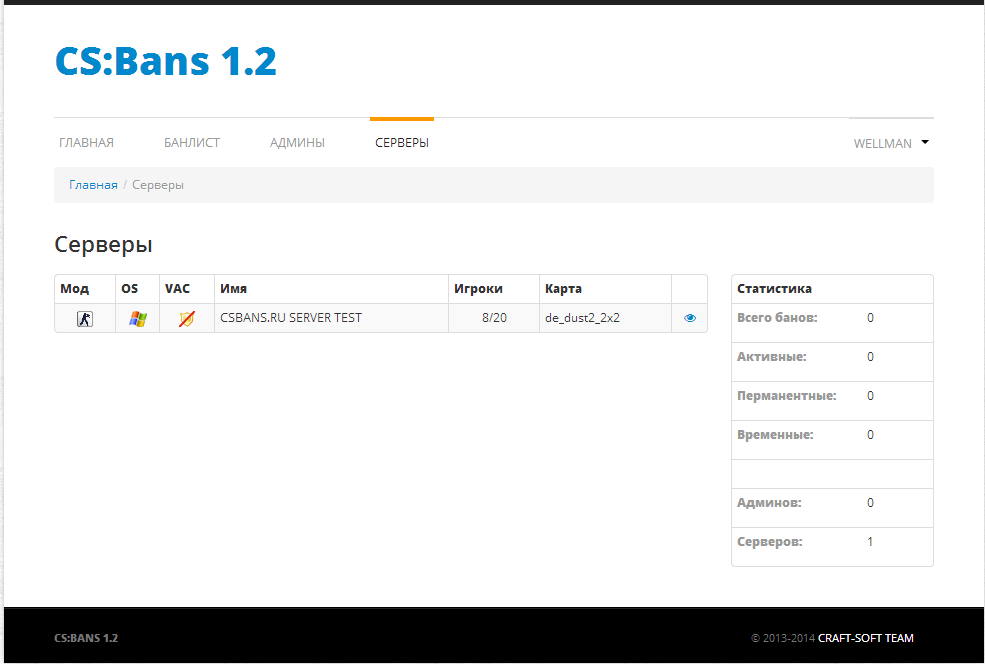This screenshot has height=664, width=985.
Task: Click the Windows OS icon in server row
Action: (x=138, y=318)
